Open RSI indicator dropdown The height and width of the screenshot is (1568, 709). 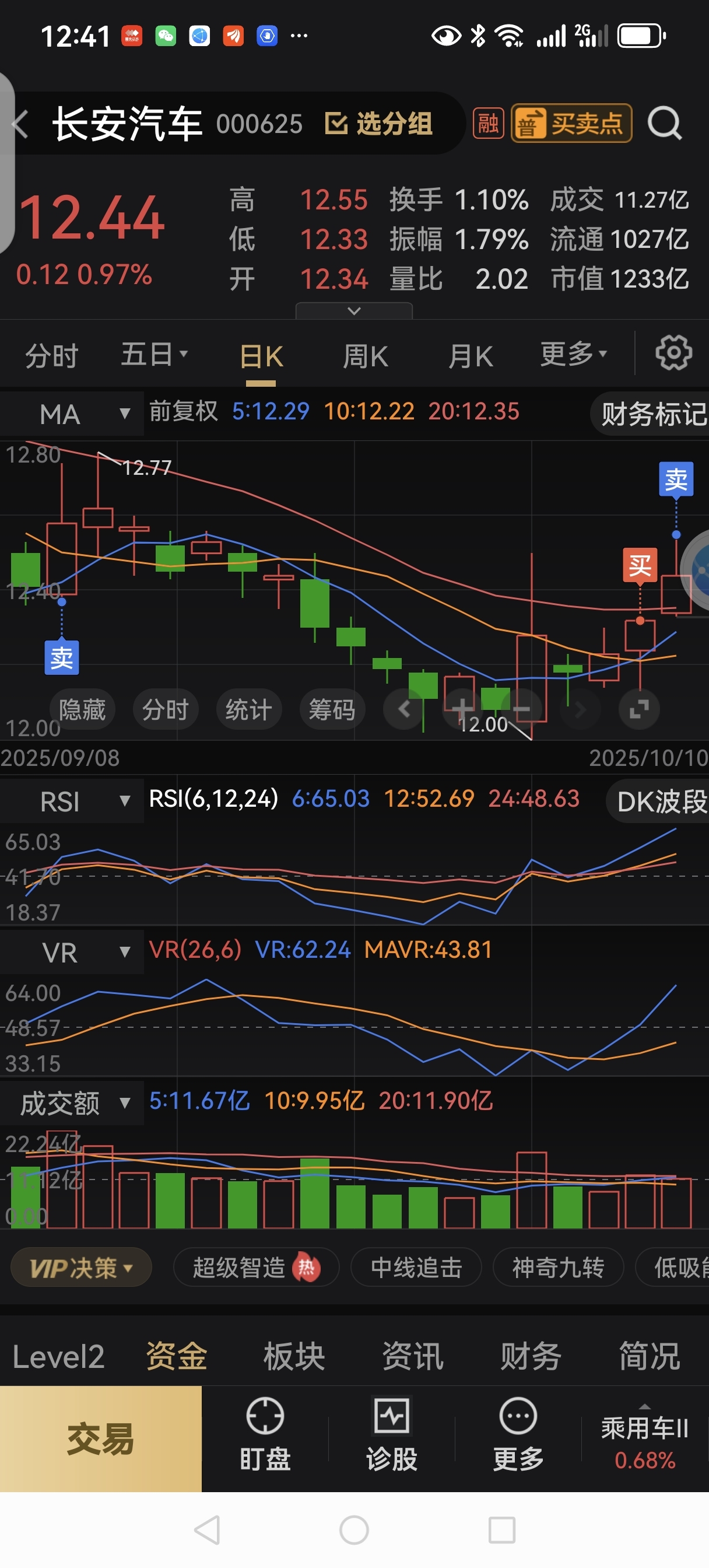point(72,801)
